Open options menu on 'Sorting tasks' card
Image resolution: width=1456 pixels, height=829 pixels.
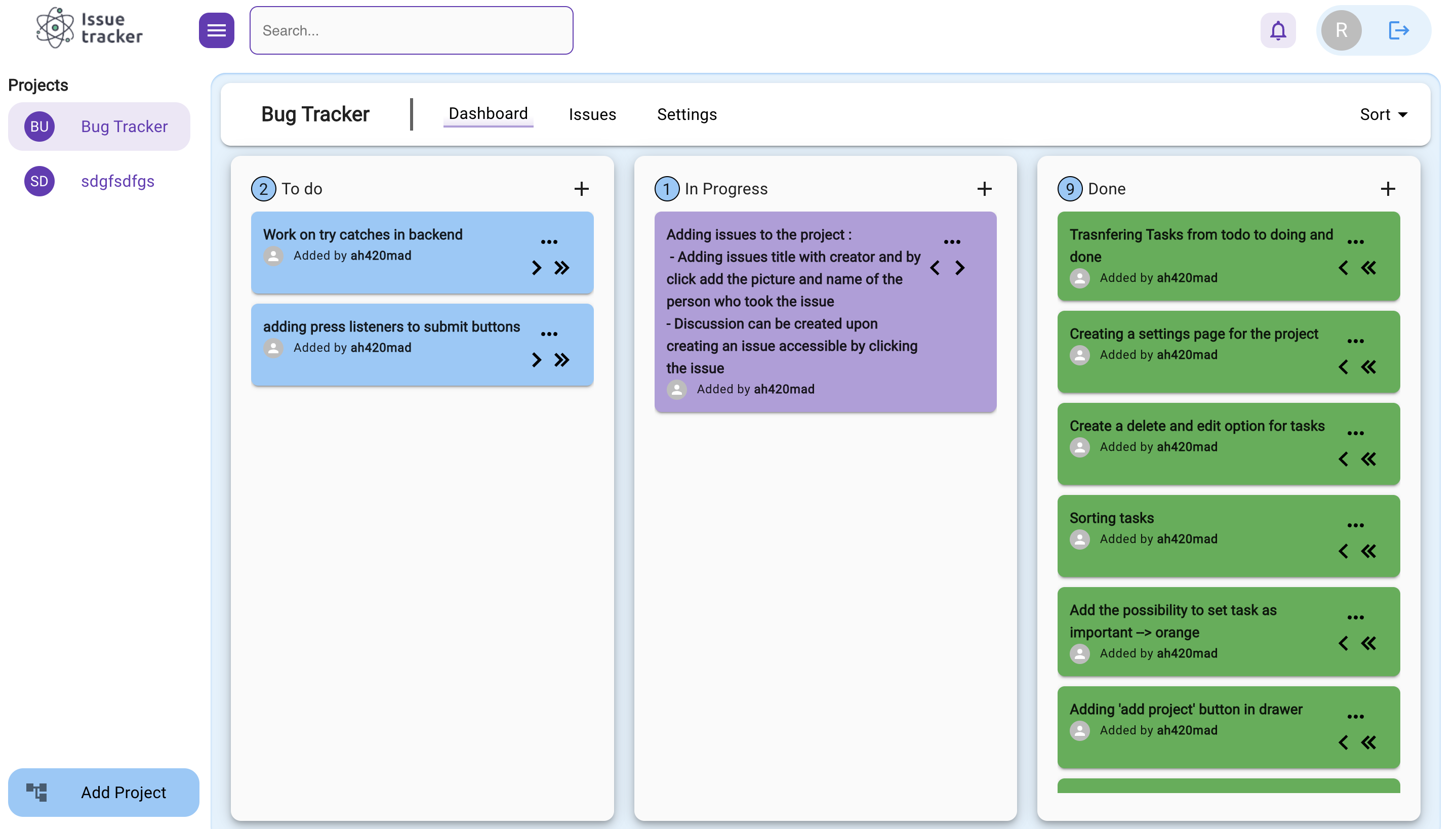click(x=1355, y=525)
